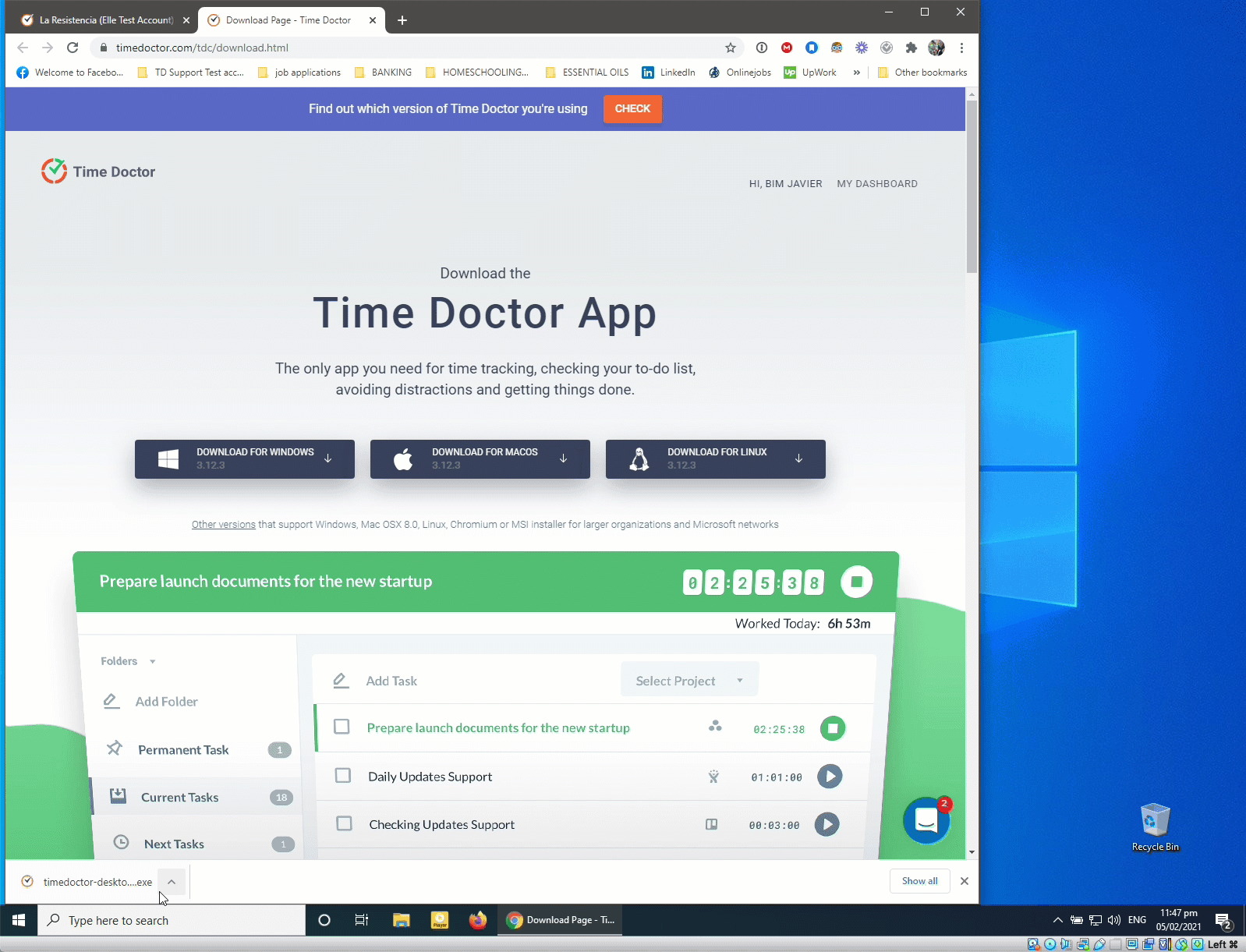Open Other bookmarks folder
The image size is (1246, 952).
tap(922, 73)
